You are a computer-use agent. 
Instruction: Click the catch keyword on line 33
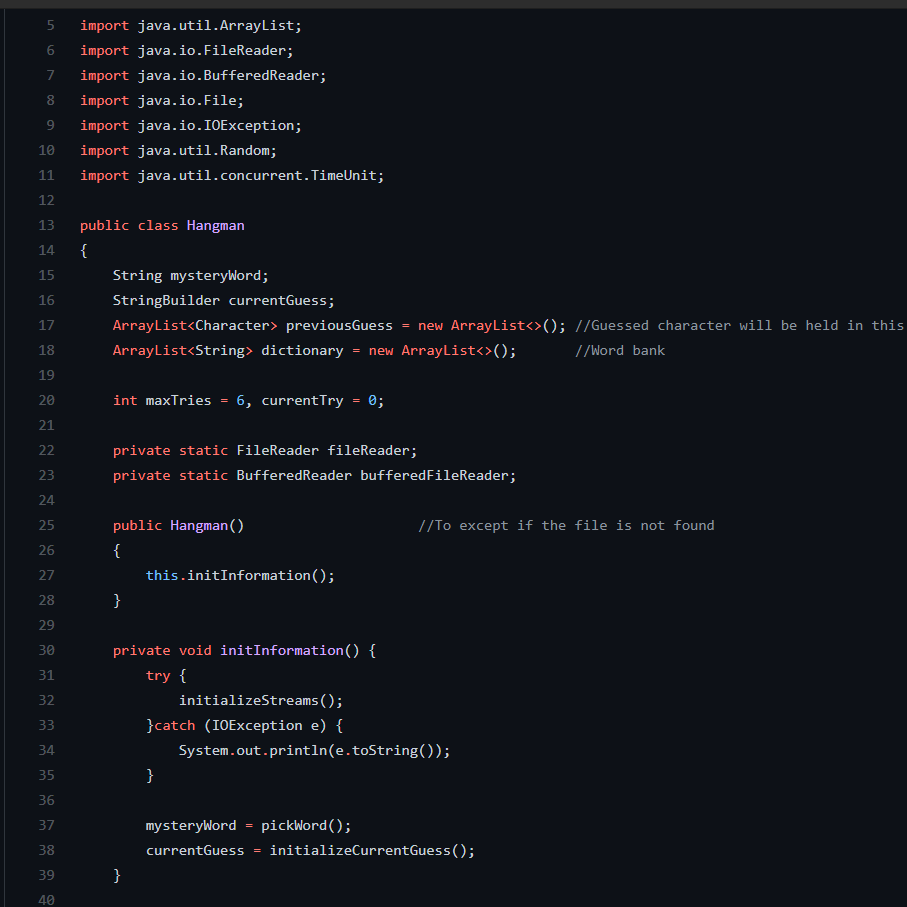click(174, 725)
